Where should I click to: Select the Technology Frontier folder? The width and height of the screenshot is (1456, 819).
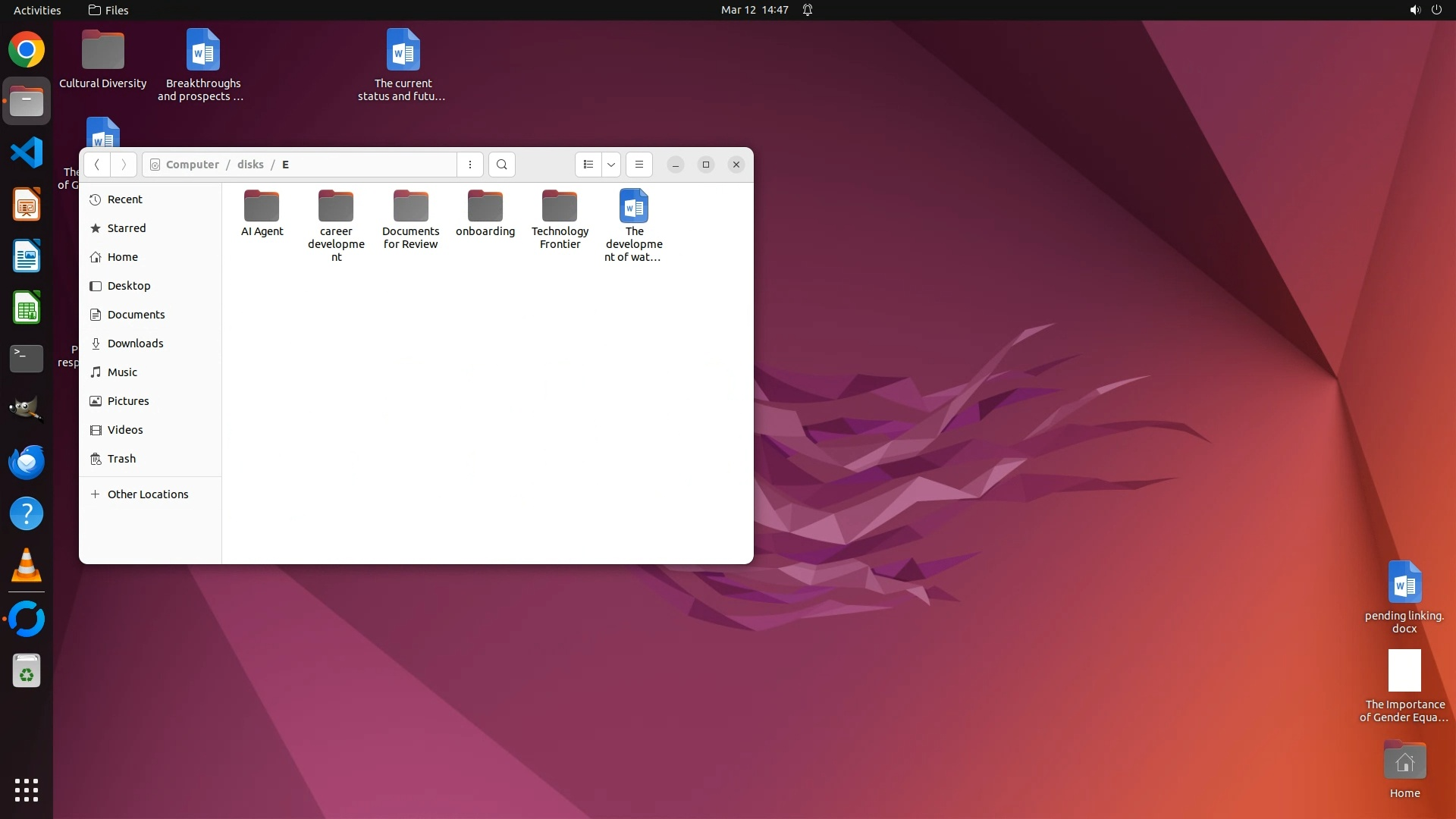560,208
